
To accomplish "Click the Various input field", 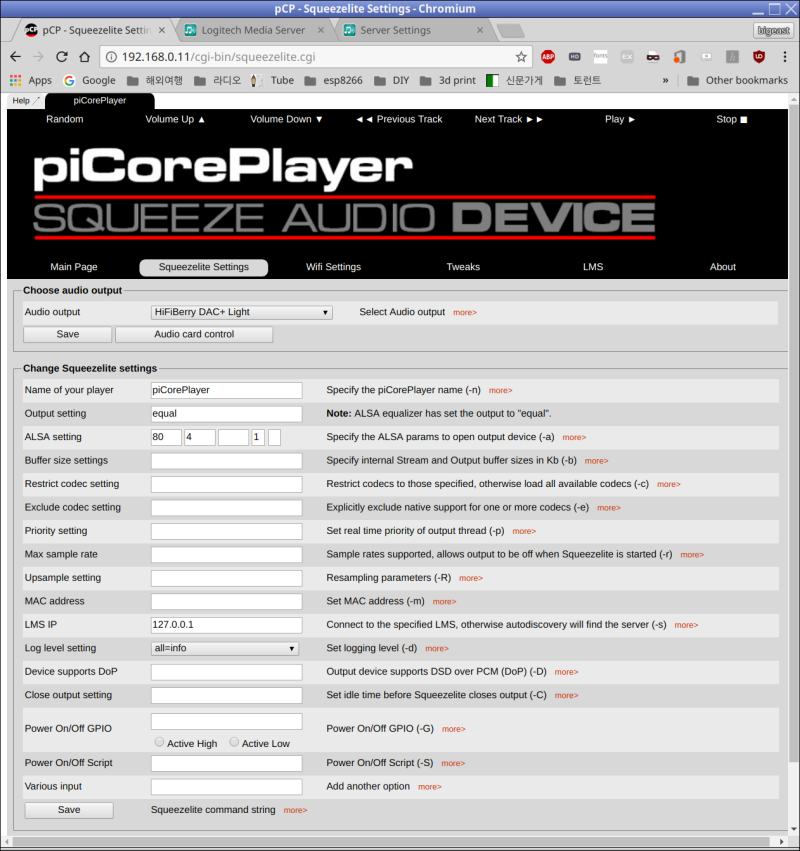I will click(226, 786).
